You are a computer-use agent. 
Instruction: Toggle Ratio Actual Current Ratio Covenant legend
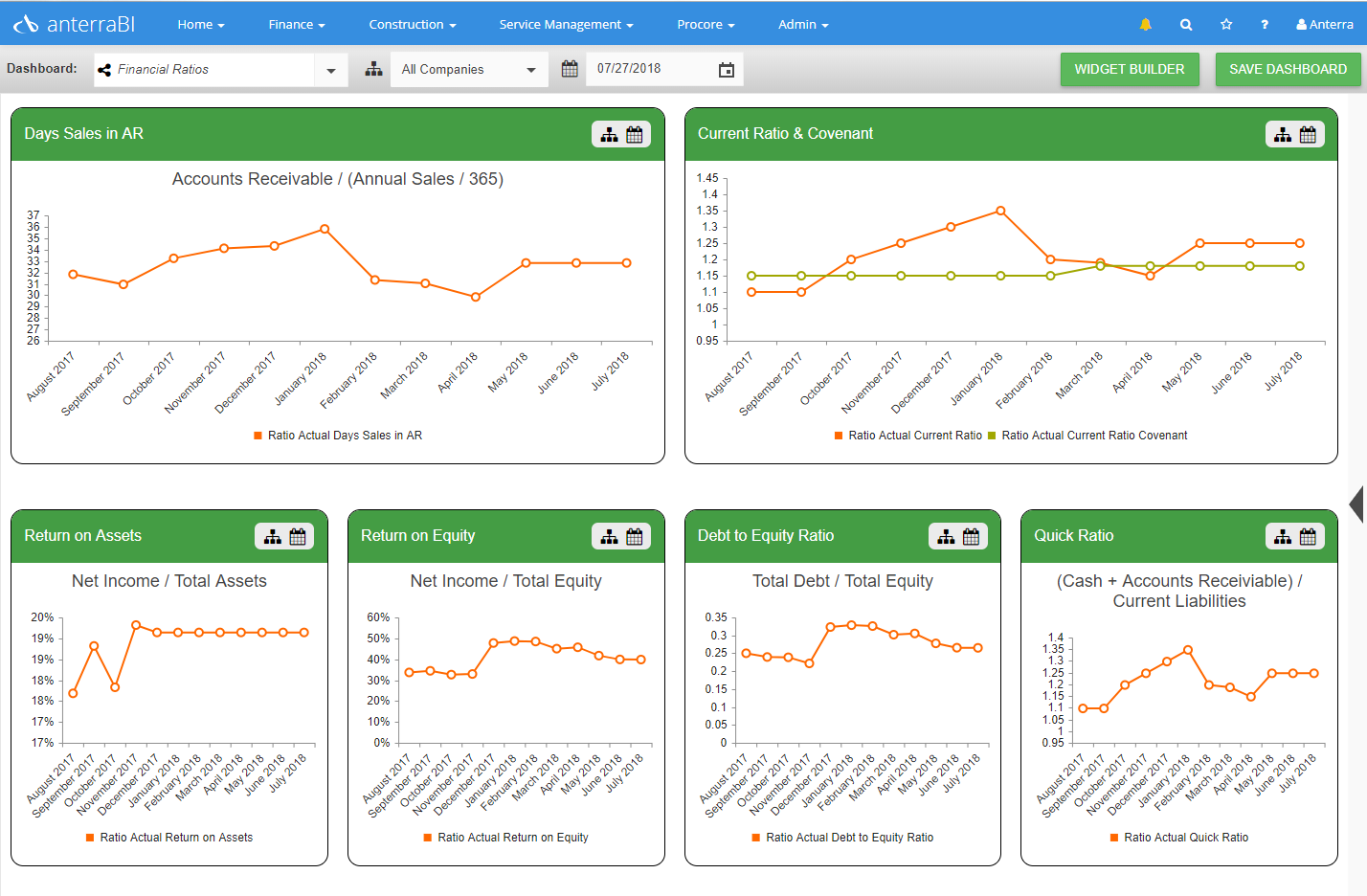pos(1087,436)
